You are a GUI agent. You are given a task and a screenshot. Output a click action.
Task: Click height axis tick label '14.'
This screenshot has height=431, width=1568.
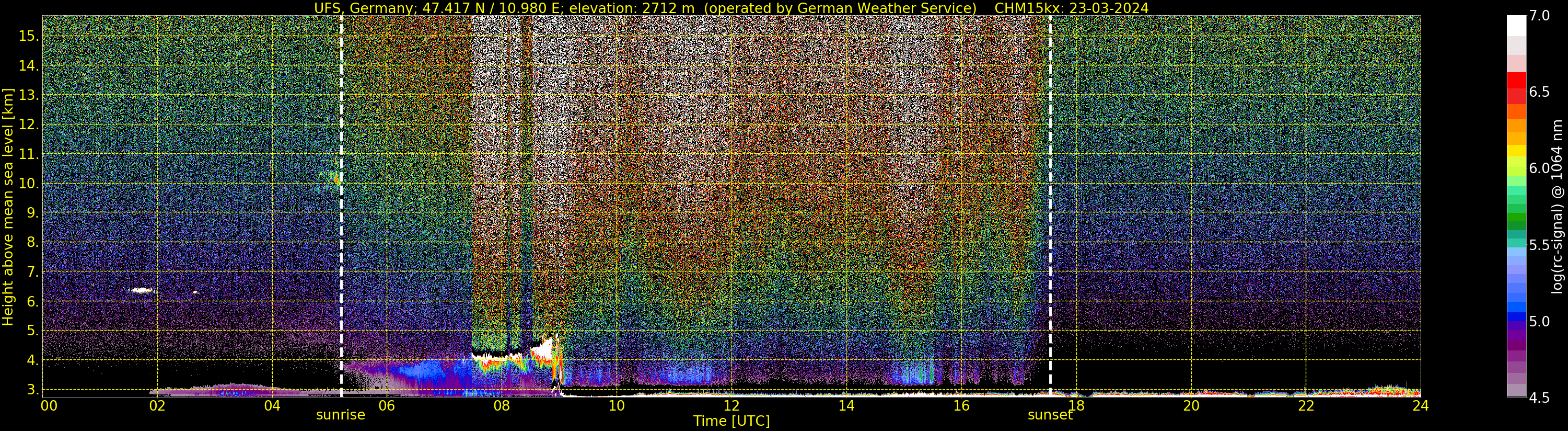[29, 66]
